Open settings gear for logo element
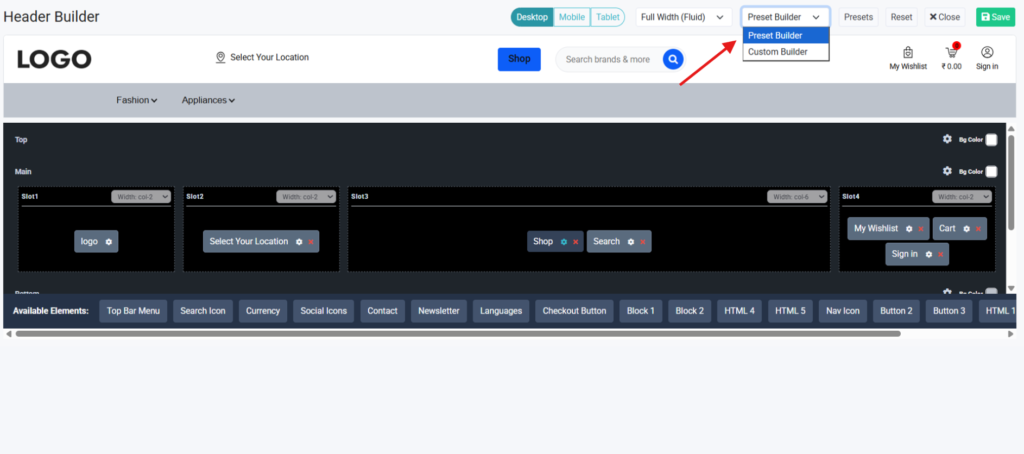 tap(109, 242)
